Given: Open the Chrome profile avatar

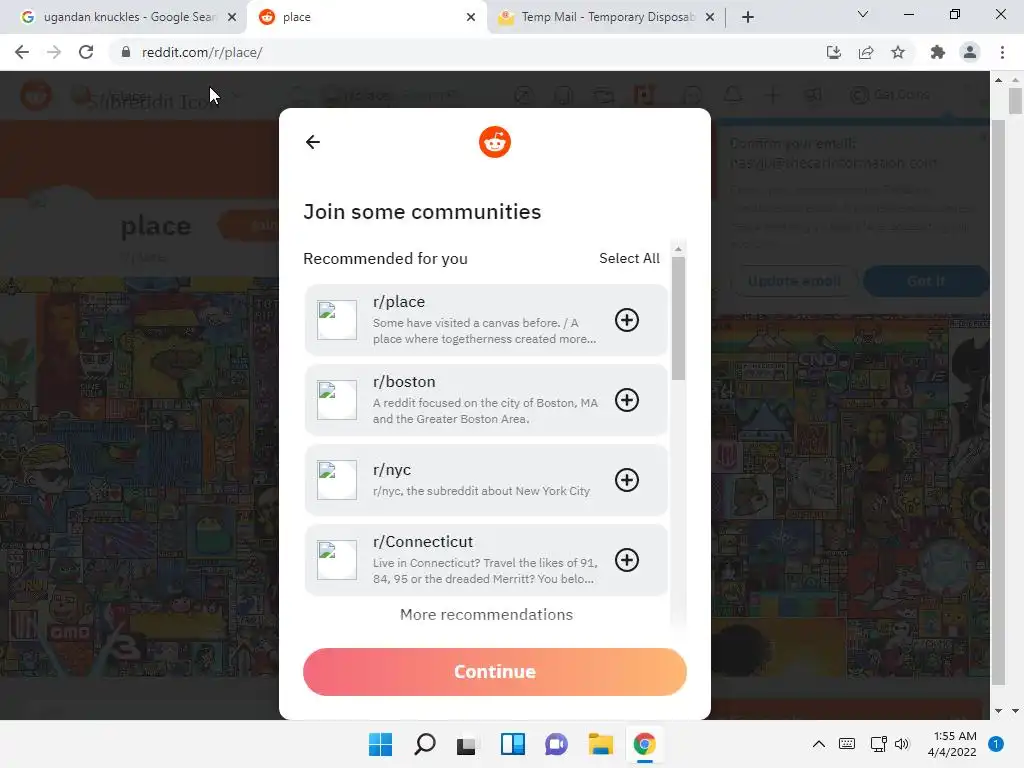Looking at the screenshot, I should [970, 52].
